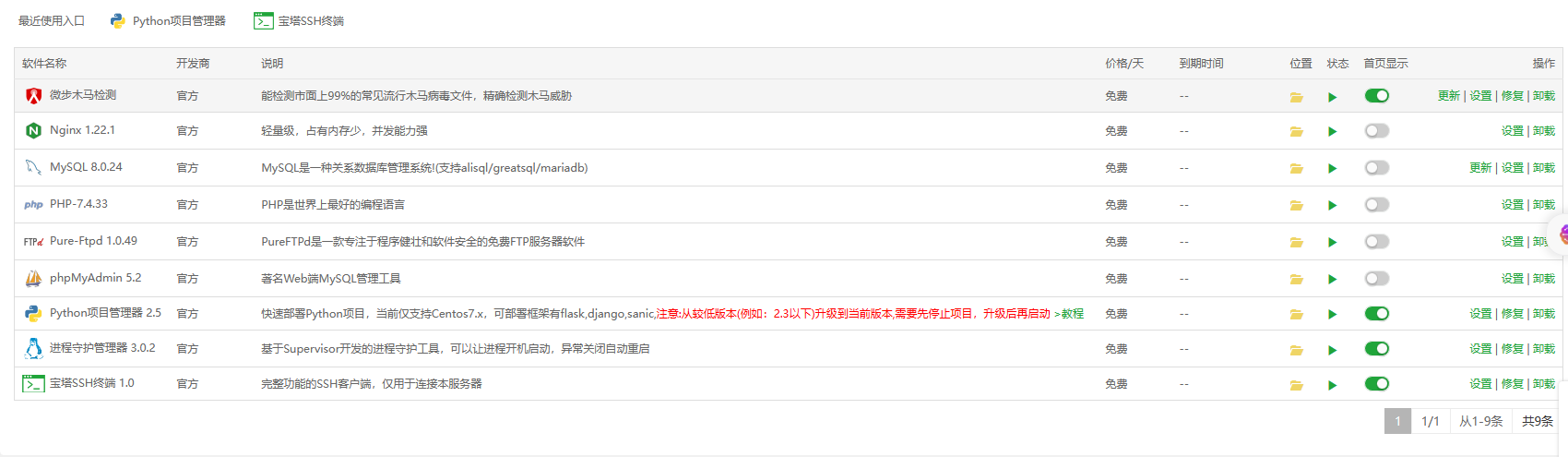Click 修复 for Python项目管理器 2.5
Viewport: 1568px width, 457px height.
[1513, 314]
